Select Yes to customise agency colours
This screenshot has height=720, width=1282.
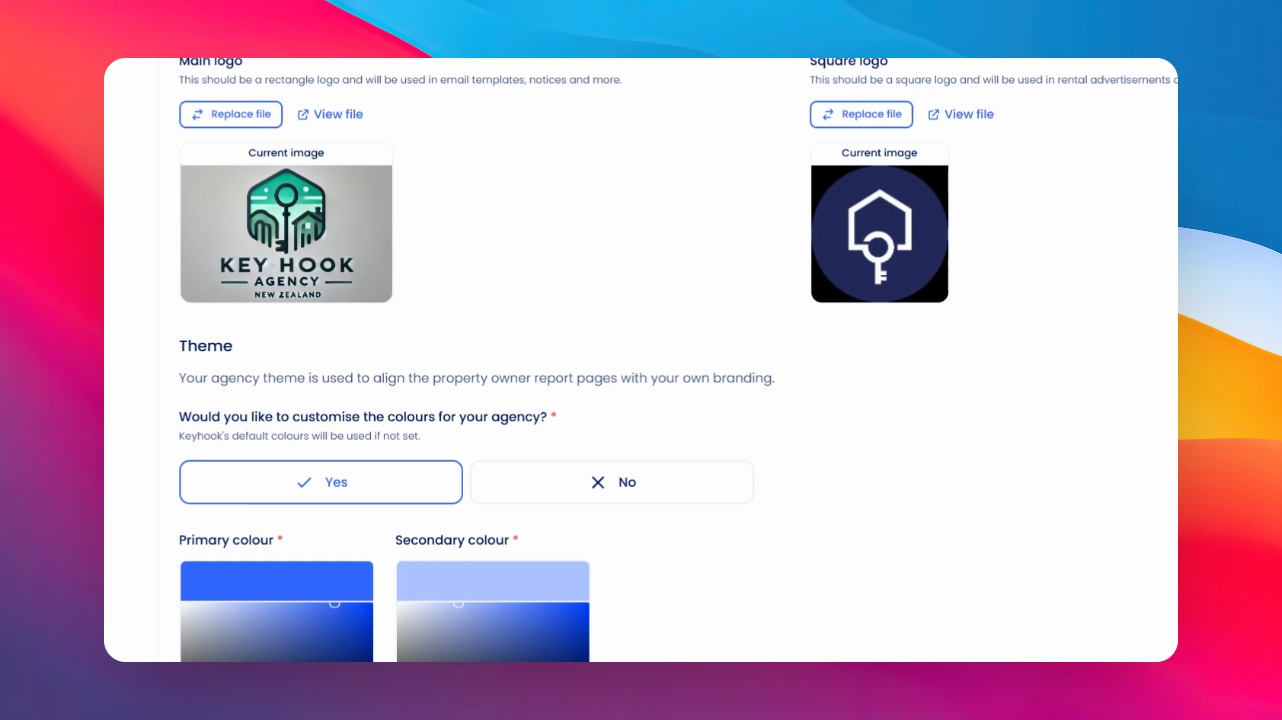321,482
